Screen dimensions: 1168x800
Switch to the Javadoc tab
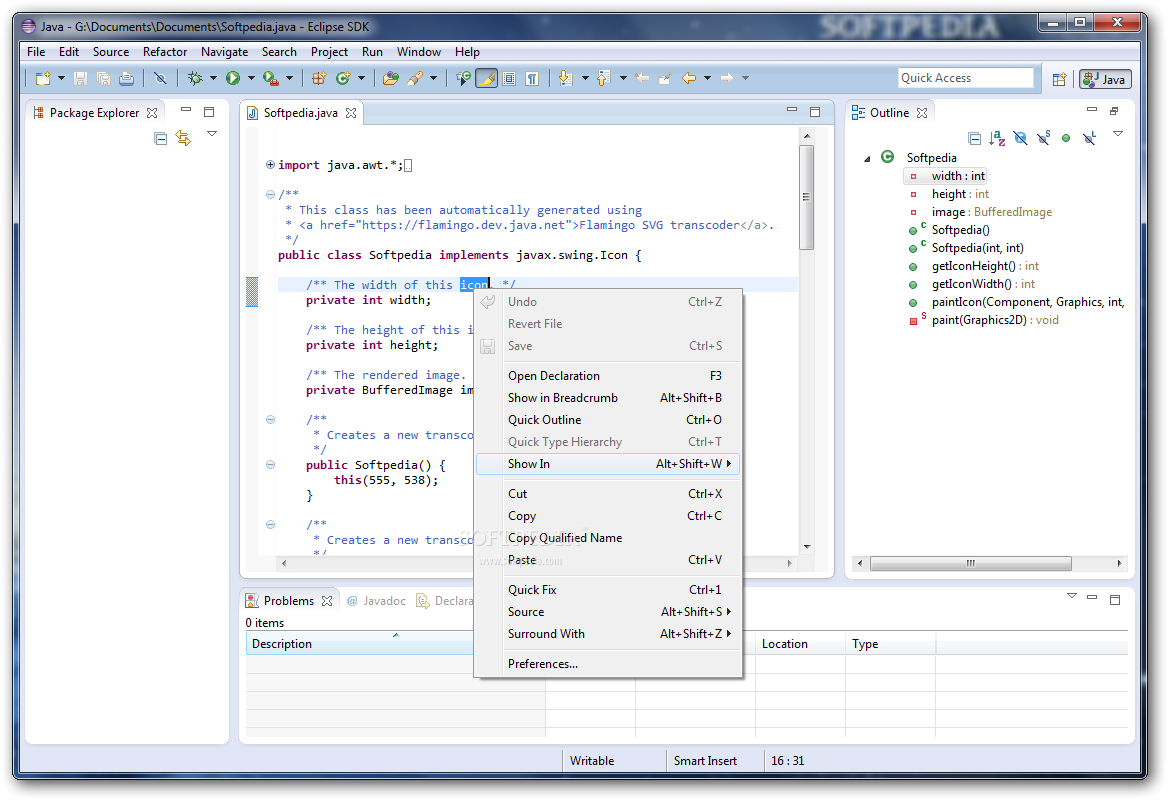pos(377,601)
